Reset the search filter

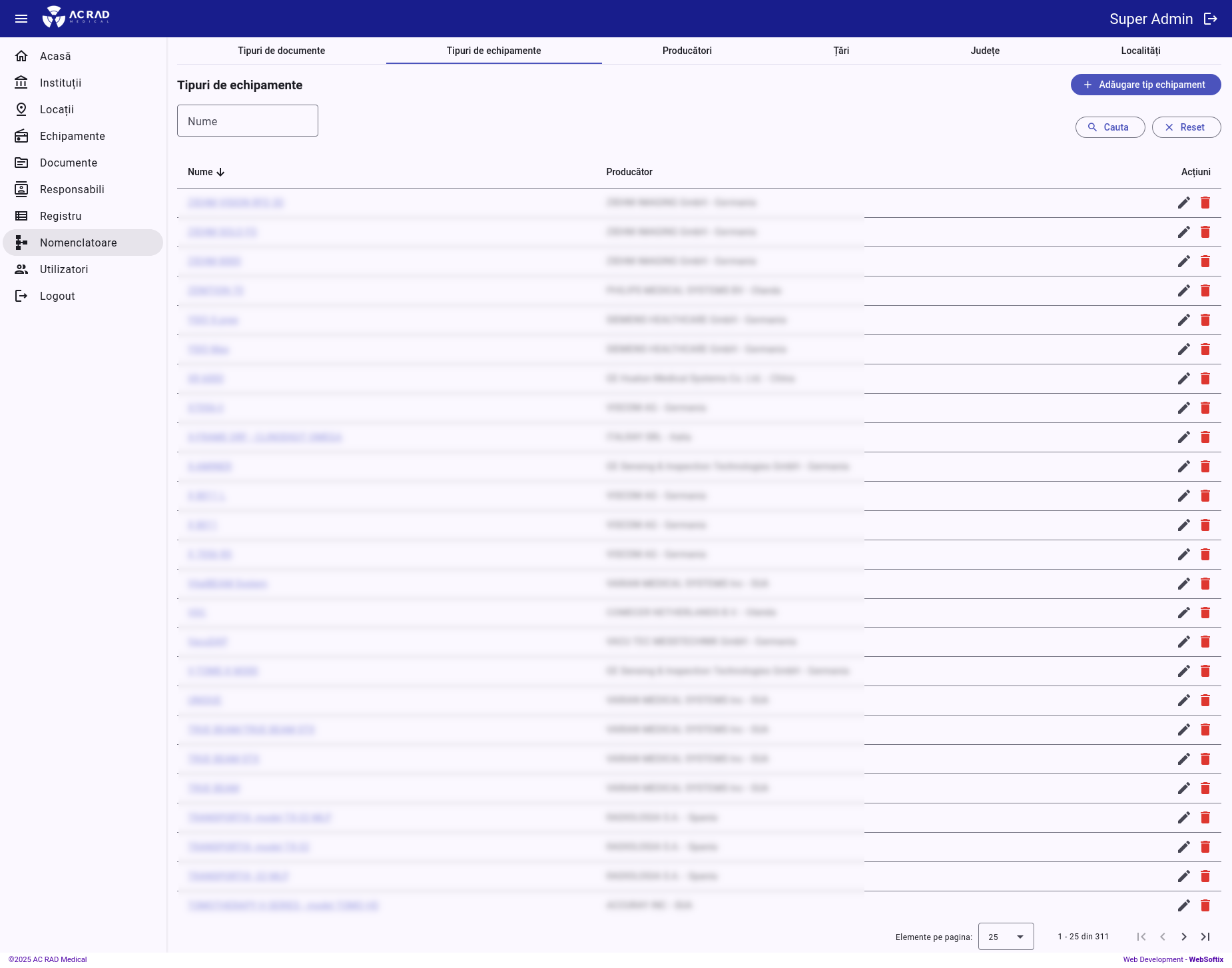click(1186, 127)
